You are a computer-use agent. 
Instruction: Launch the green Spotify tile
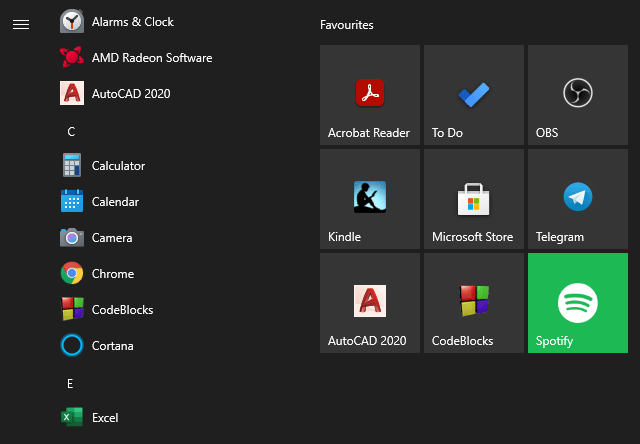[x=578, y=303]
